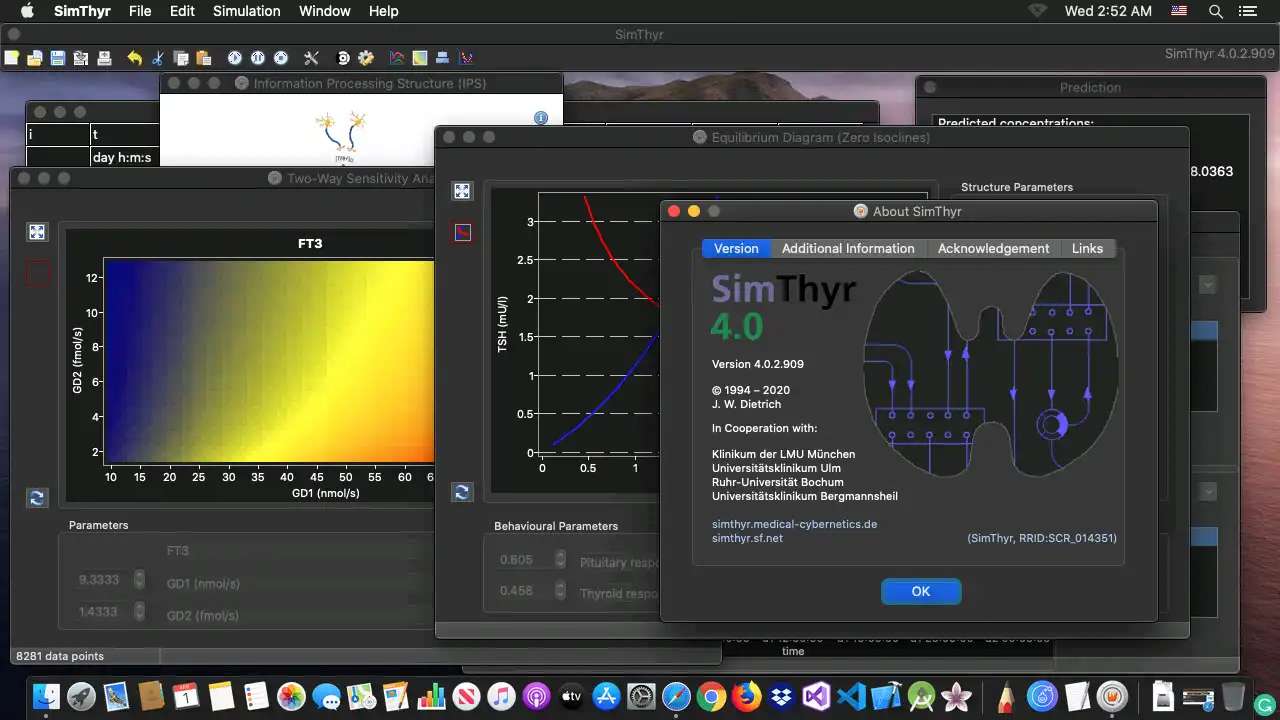Open the Window menu

coord(324,11)
